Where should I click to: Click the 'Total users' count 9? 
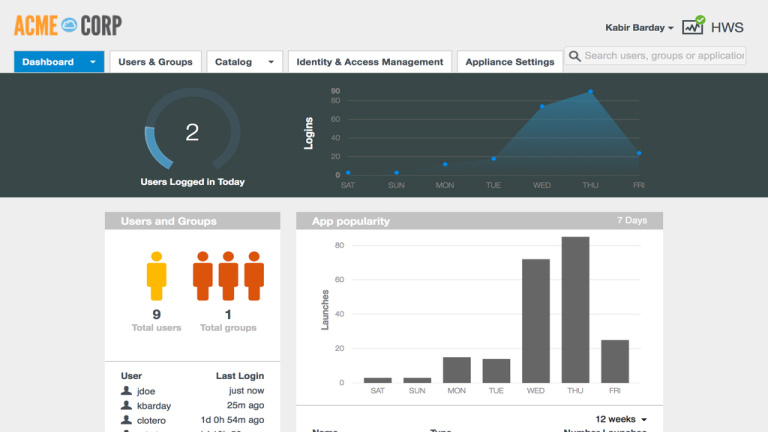point(157,314)
